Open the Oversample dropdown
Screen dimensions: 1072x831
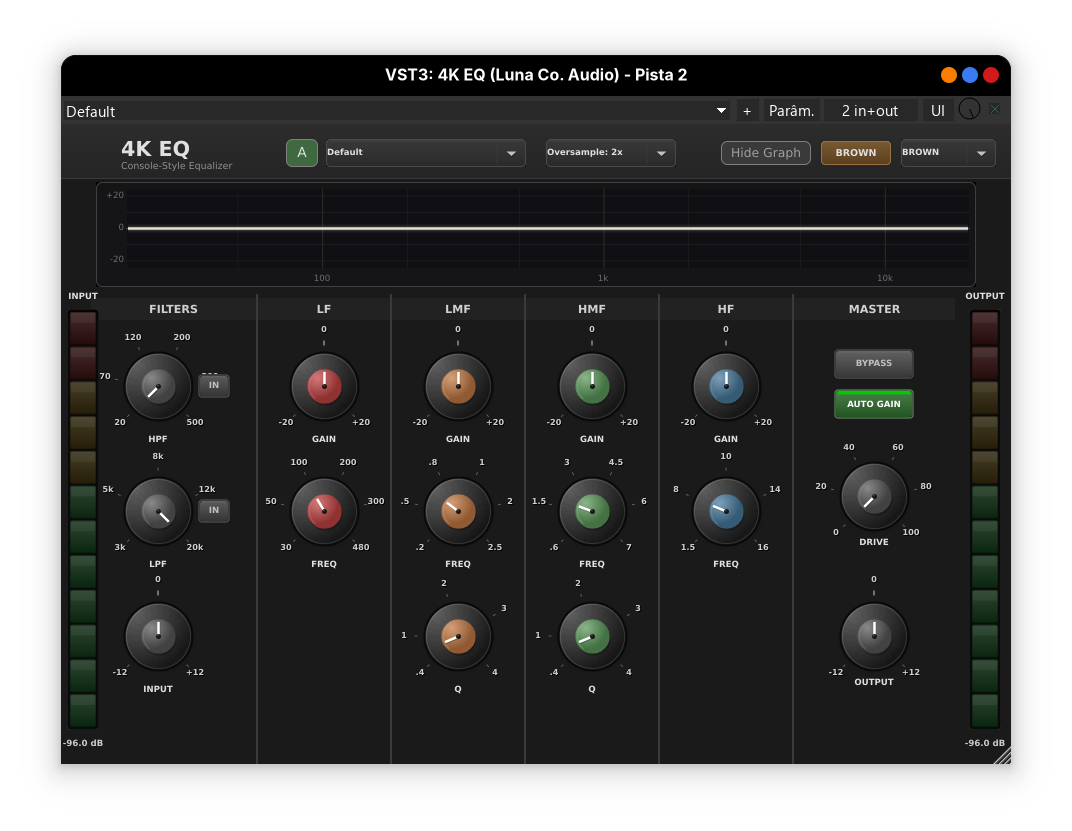[x=610, y=152]
